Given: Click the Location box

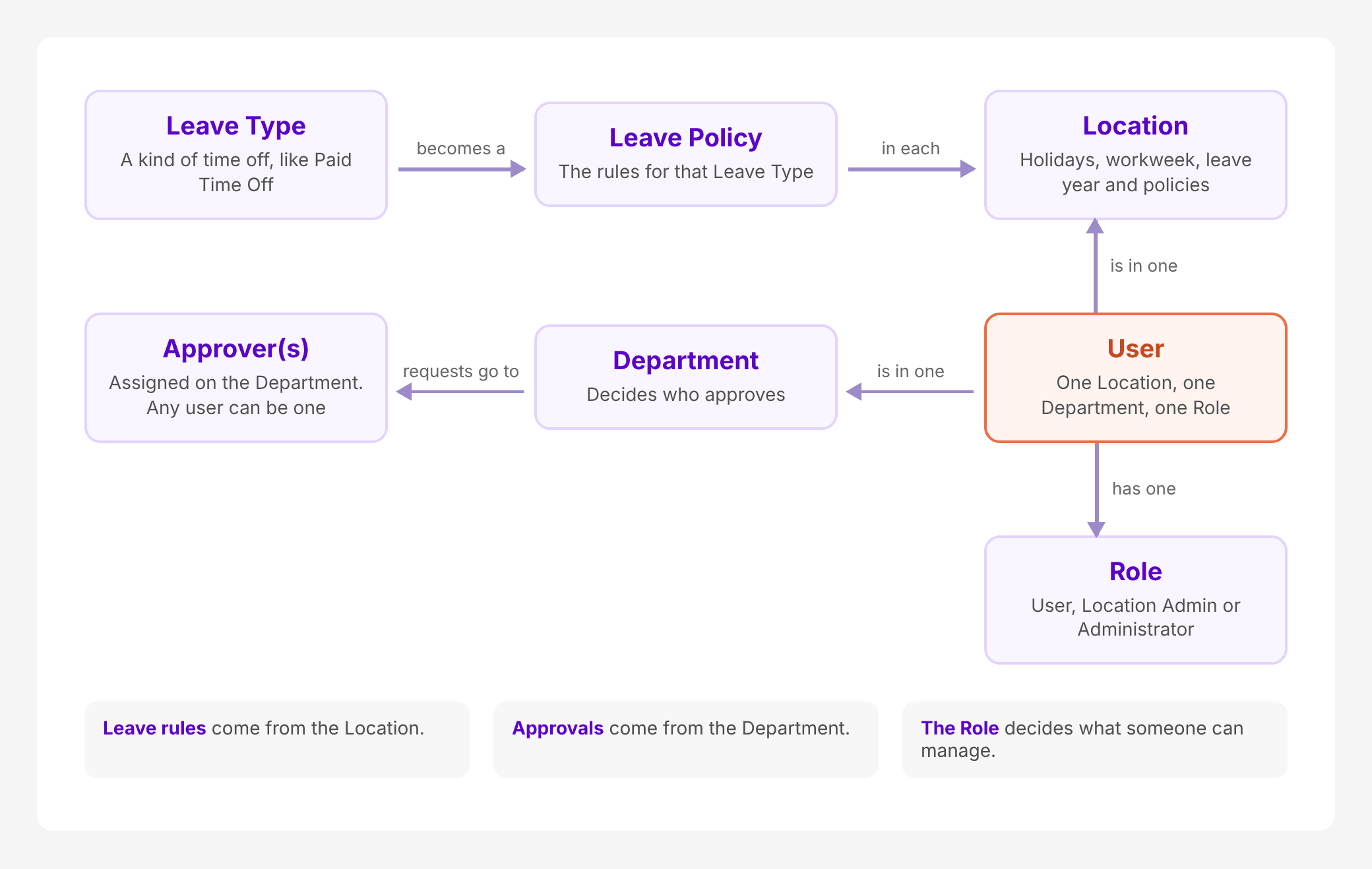Looking at the screenshot, I should pyautogui.click(x=1136, y=155).
